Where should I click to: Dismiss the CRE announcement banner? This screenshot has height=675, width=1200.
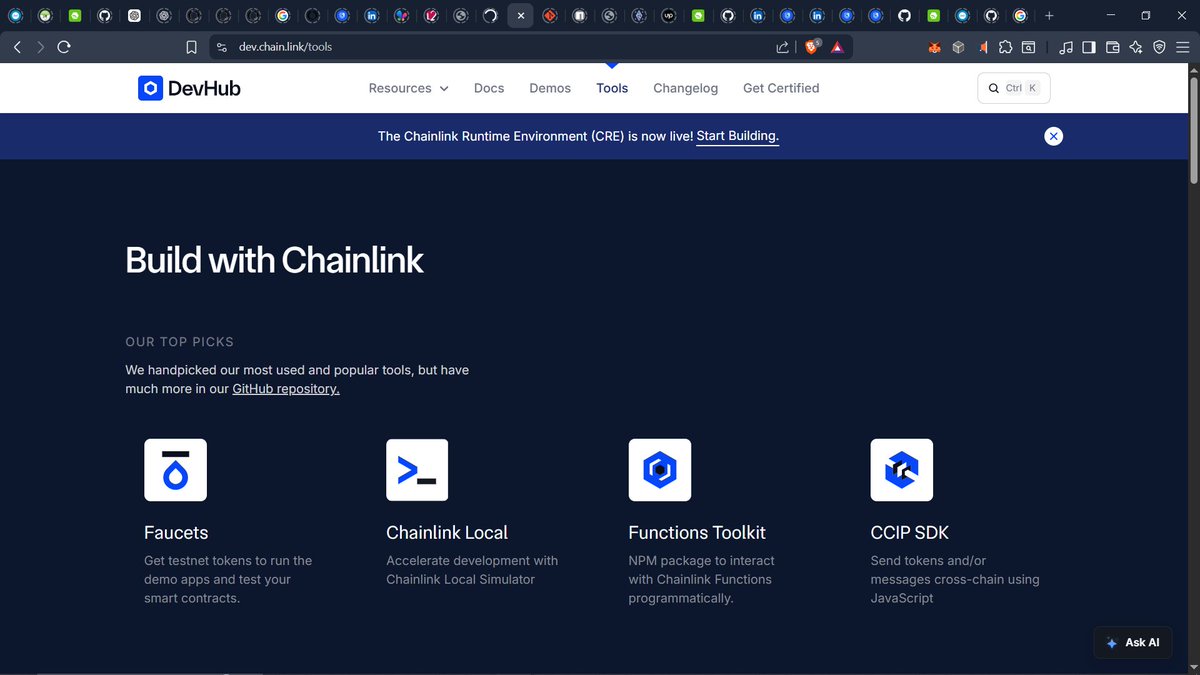tap(1053, 136)
